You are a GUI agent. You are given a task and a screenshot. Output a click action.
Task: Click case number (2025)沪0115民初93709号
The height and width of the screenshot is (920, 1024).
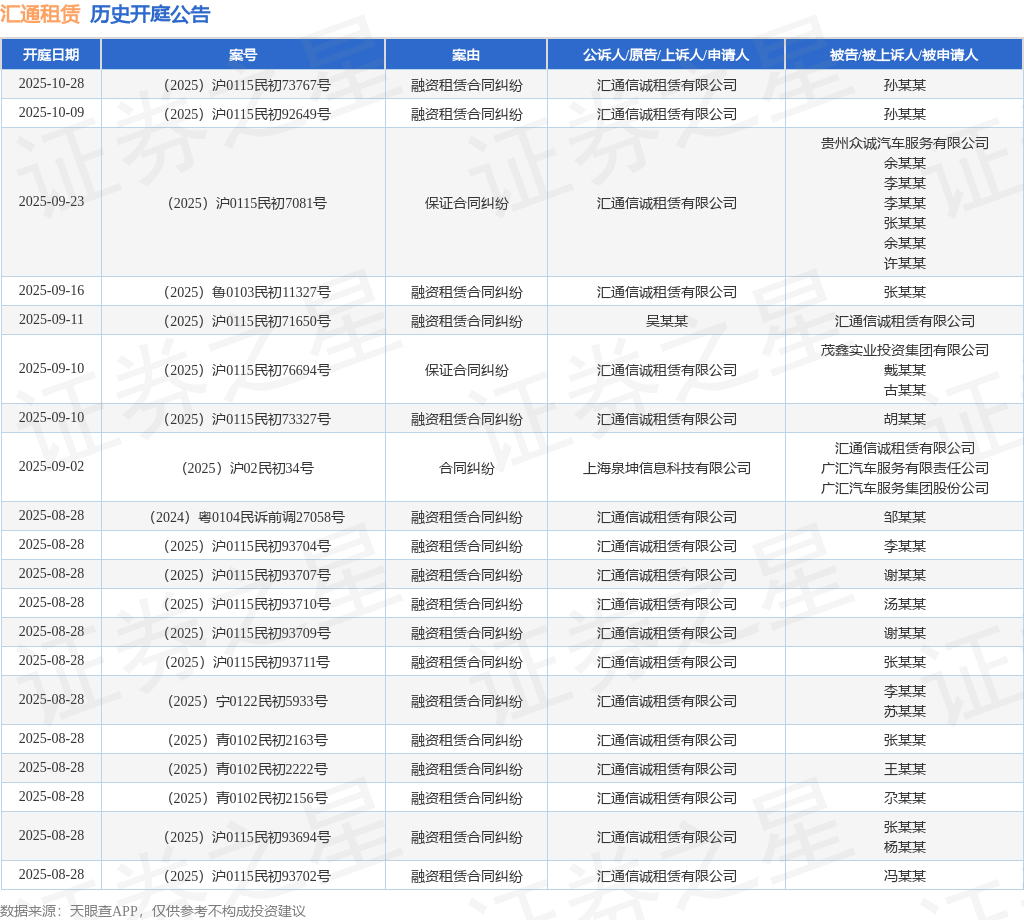point(247,633)
